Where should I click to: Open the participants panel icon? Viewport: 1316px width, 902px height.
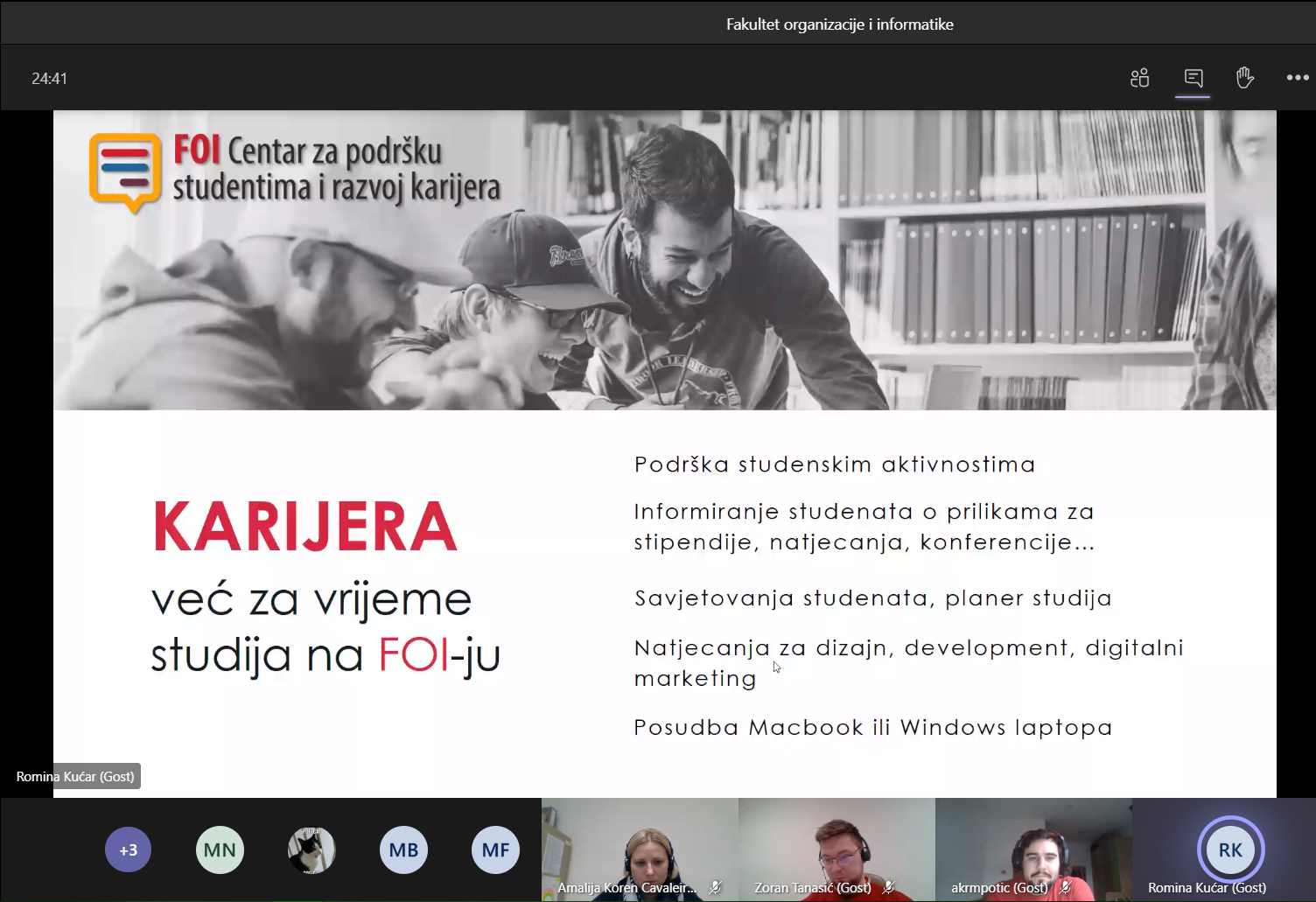click(x=1139, y=78)
